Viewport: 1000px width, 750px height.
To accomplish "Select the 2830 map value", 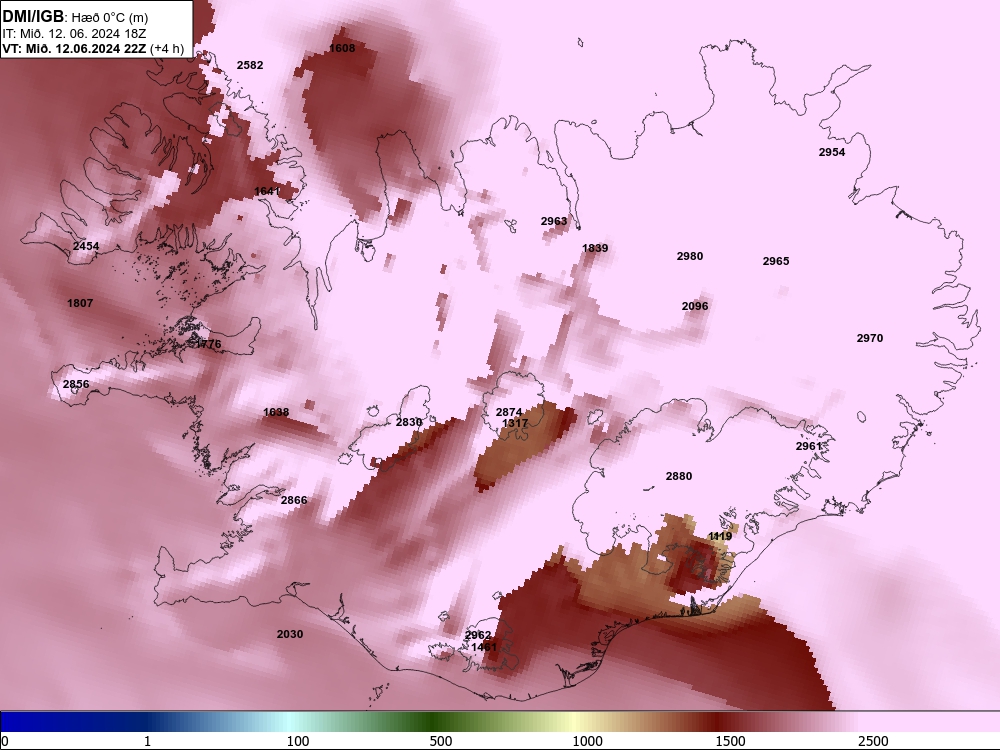I will click(x=409, y=422).
